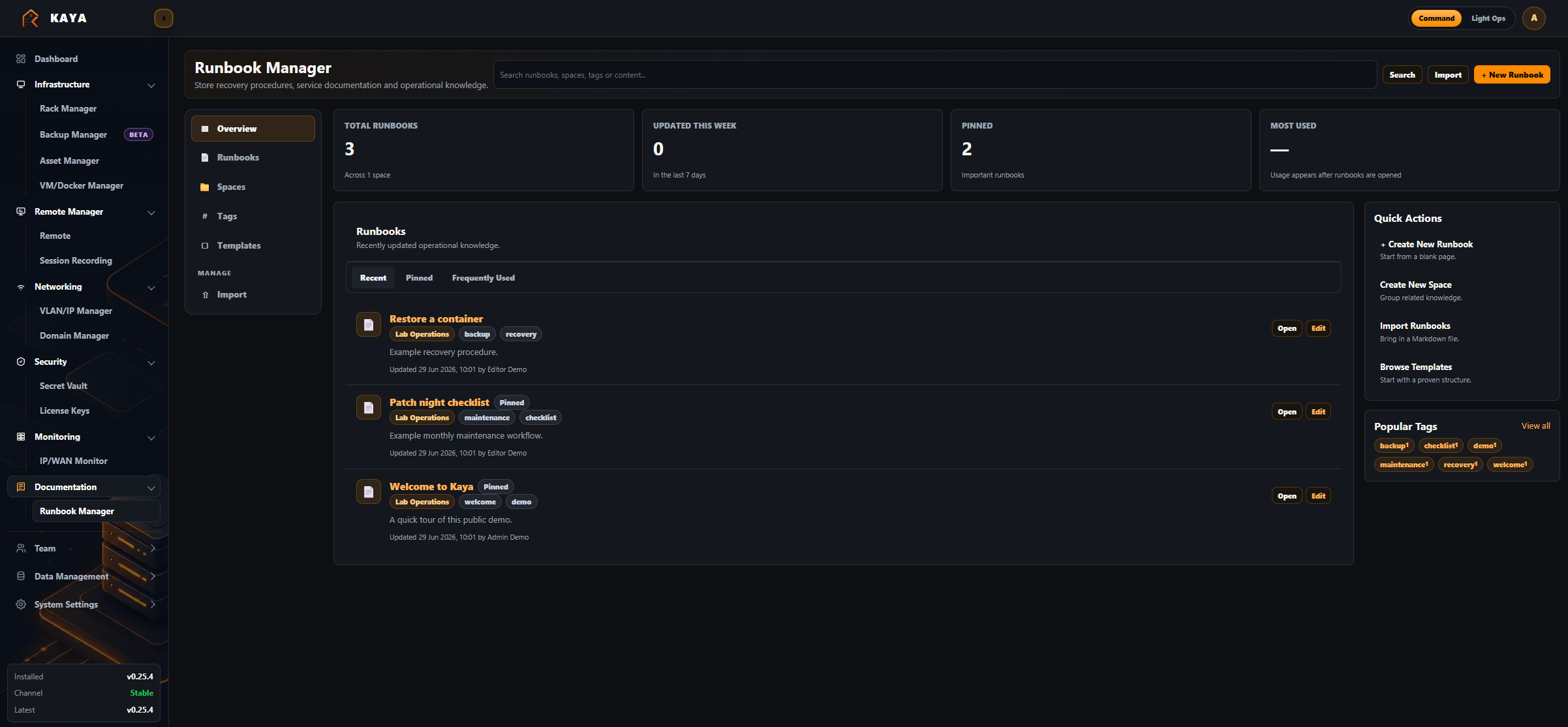This screenshot has width=1568, height=727.
Task: Open the Patch night checklist runbook
Action: click(1287, 412)
